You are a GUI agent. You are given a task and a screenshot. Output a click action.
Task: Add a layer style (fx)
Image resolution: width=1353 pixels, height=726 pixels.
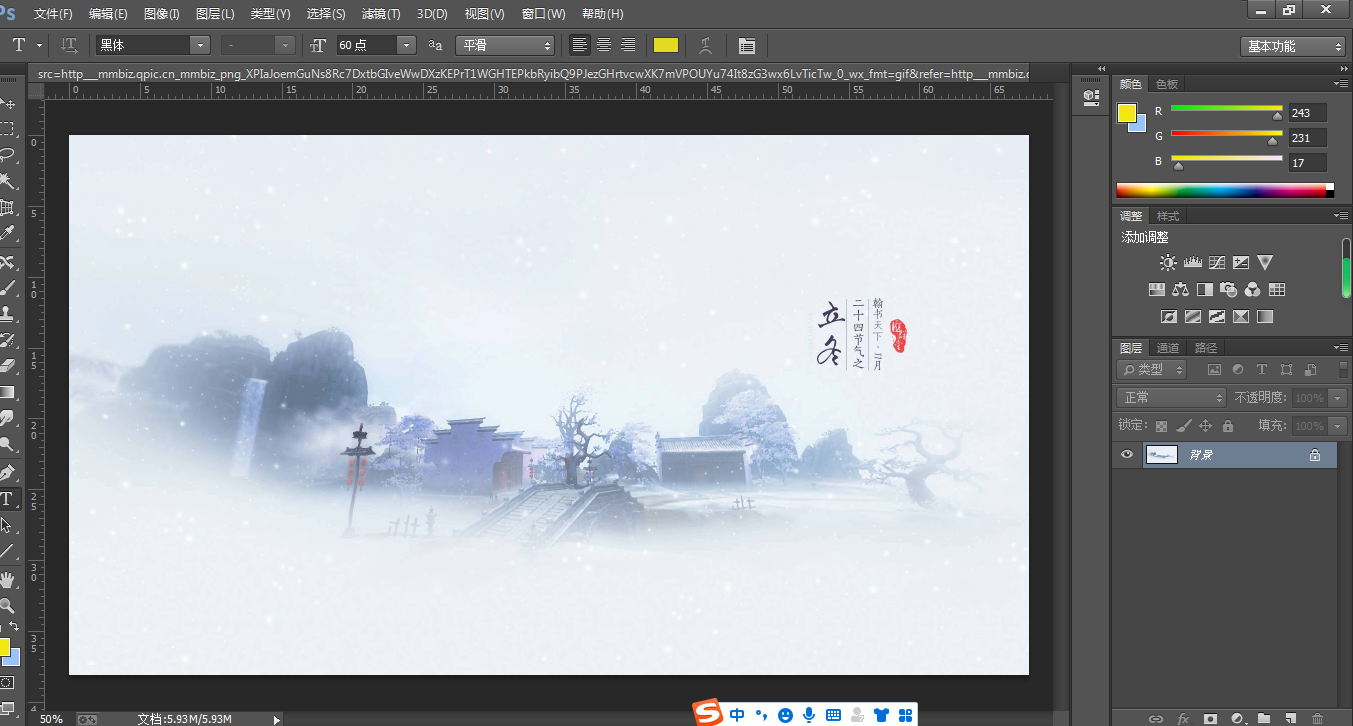pos(1183,718)
